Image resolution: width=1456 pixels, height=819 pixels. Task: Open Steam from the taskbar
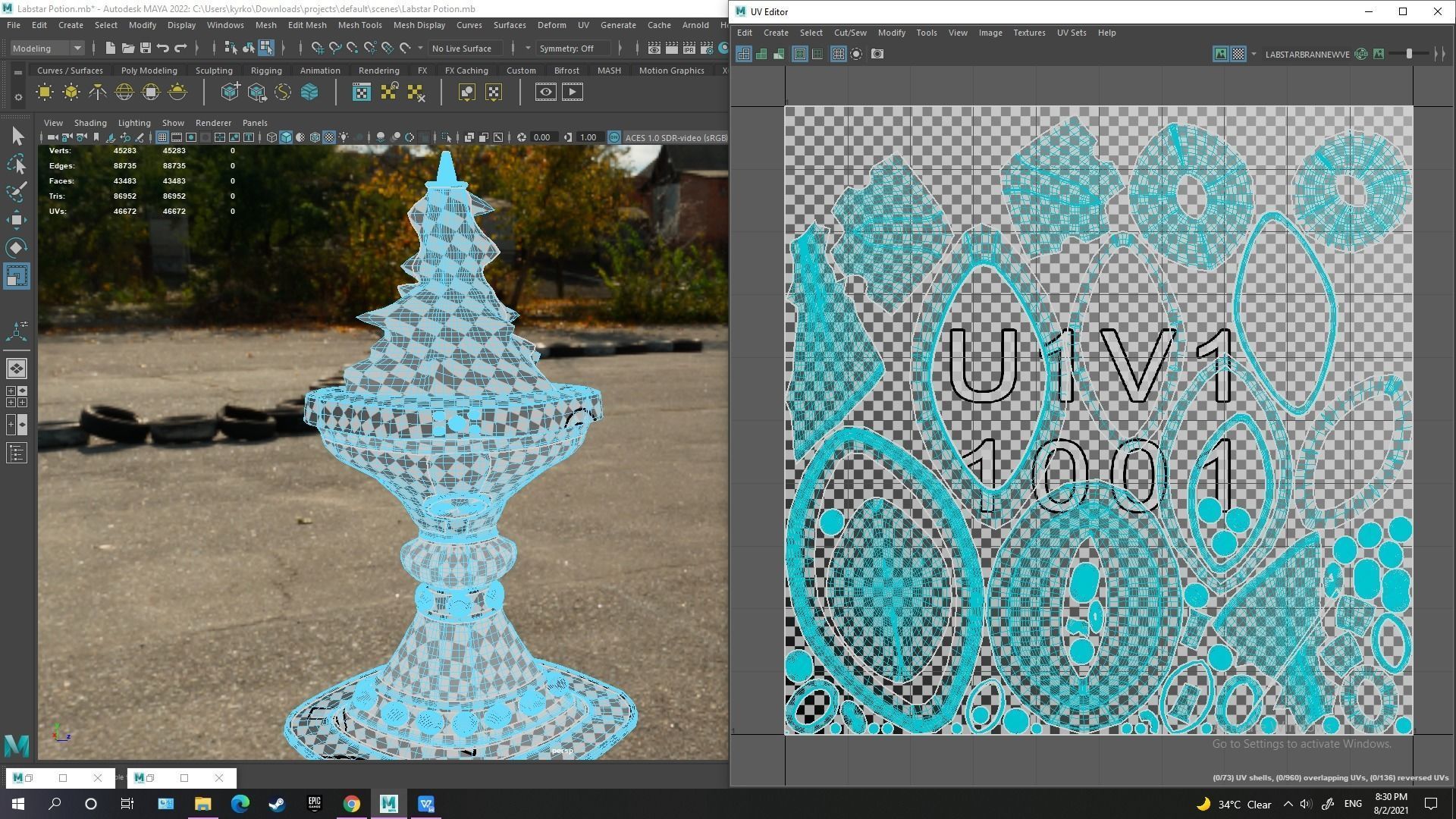[277, 804]
